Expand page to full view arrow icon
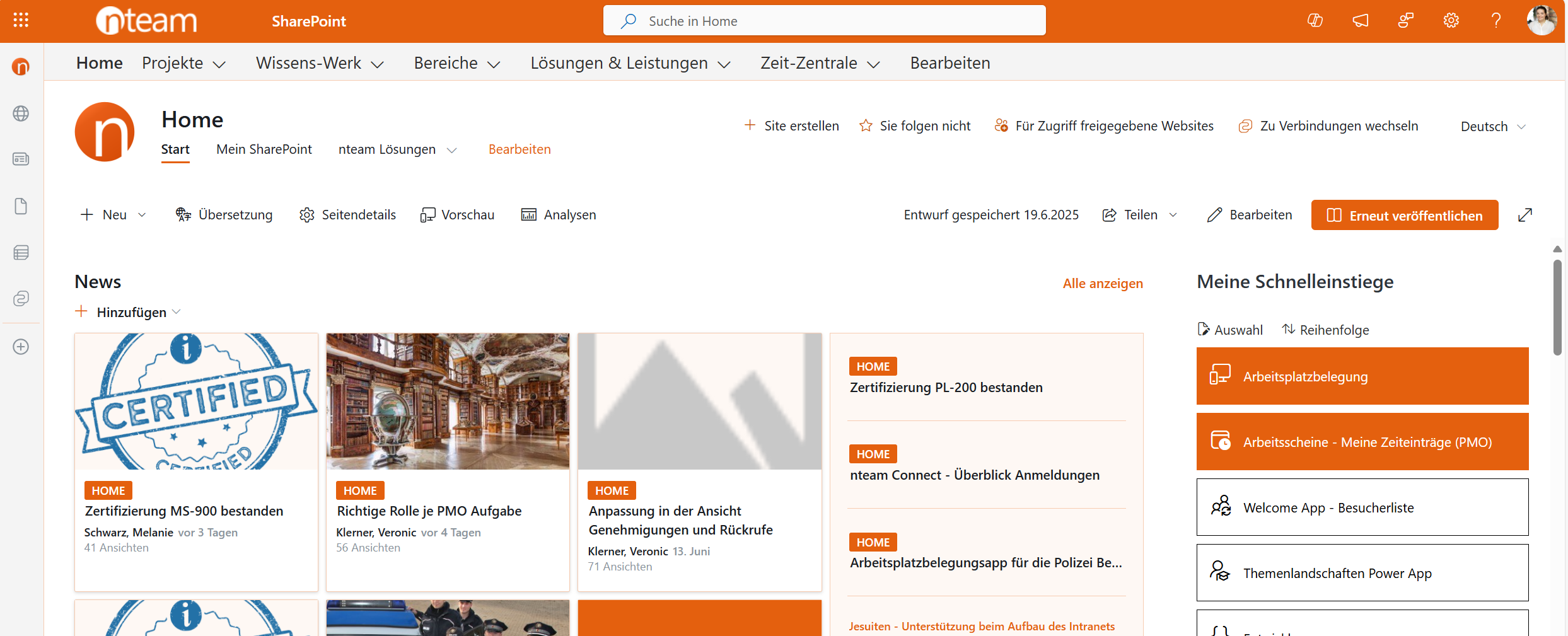 point(1525,215)
